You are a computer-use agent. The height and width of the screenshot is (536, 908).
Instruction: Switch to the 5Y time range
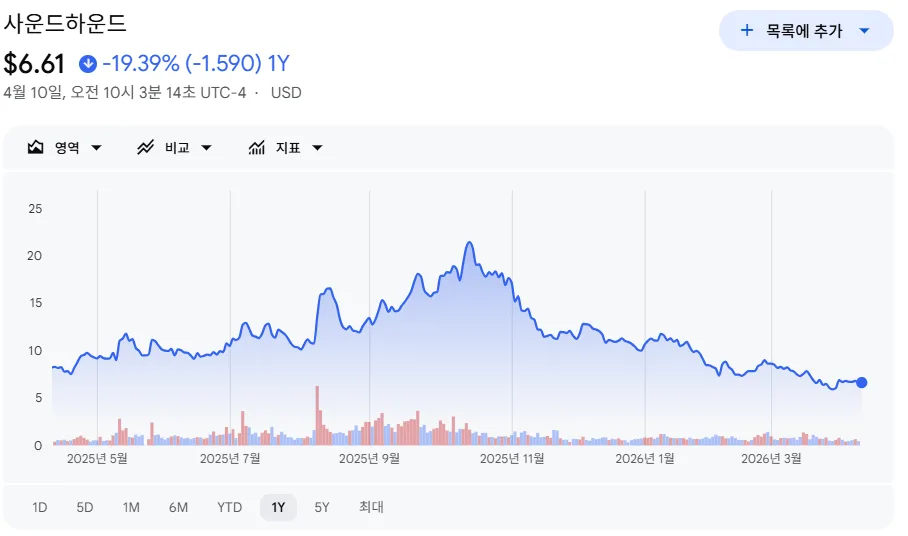tap(322, 508)
